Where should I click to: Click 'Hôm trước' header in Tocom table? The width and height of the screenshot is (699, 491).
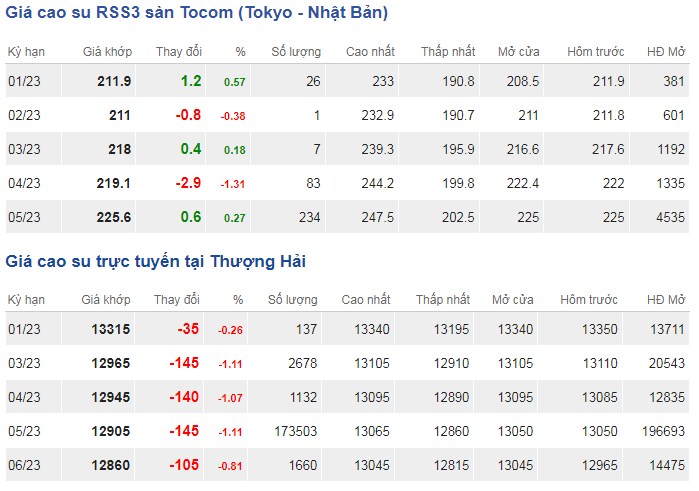pos(596,51)
